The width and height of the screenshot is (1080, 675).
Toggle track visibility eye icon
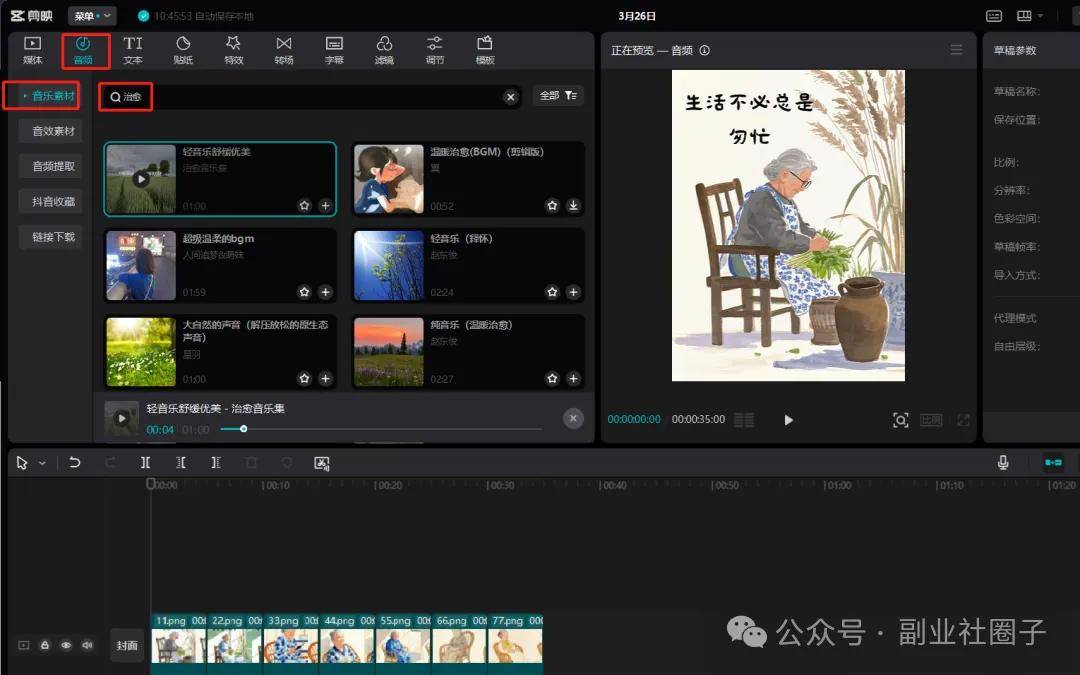point(66,646)
